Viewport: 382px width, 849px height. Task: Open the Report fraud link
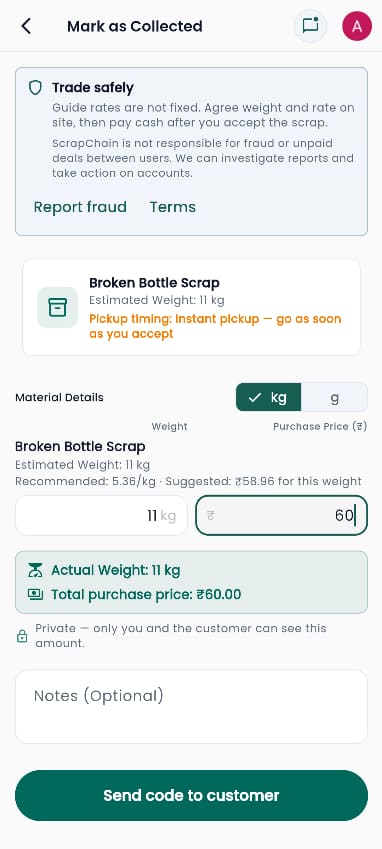click(x=80, y=207)
